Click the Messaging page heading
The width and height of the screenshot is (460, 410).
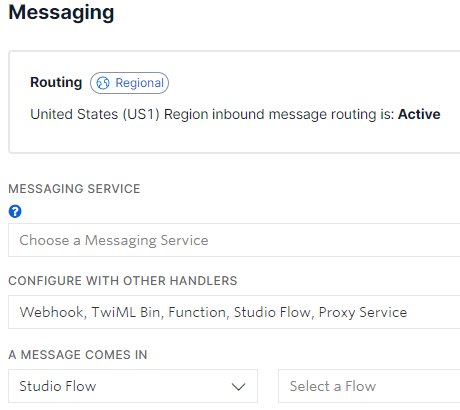point(61,13)
